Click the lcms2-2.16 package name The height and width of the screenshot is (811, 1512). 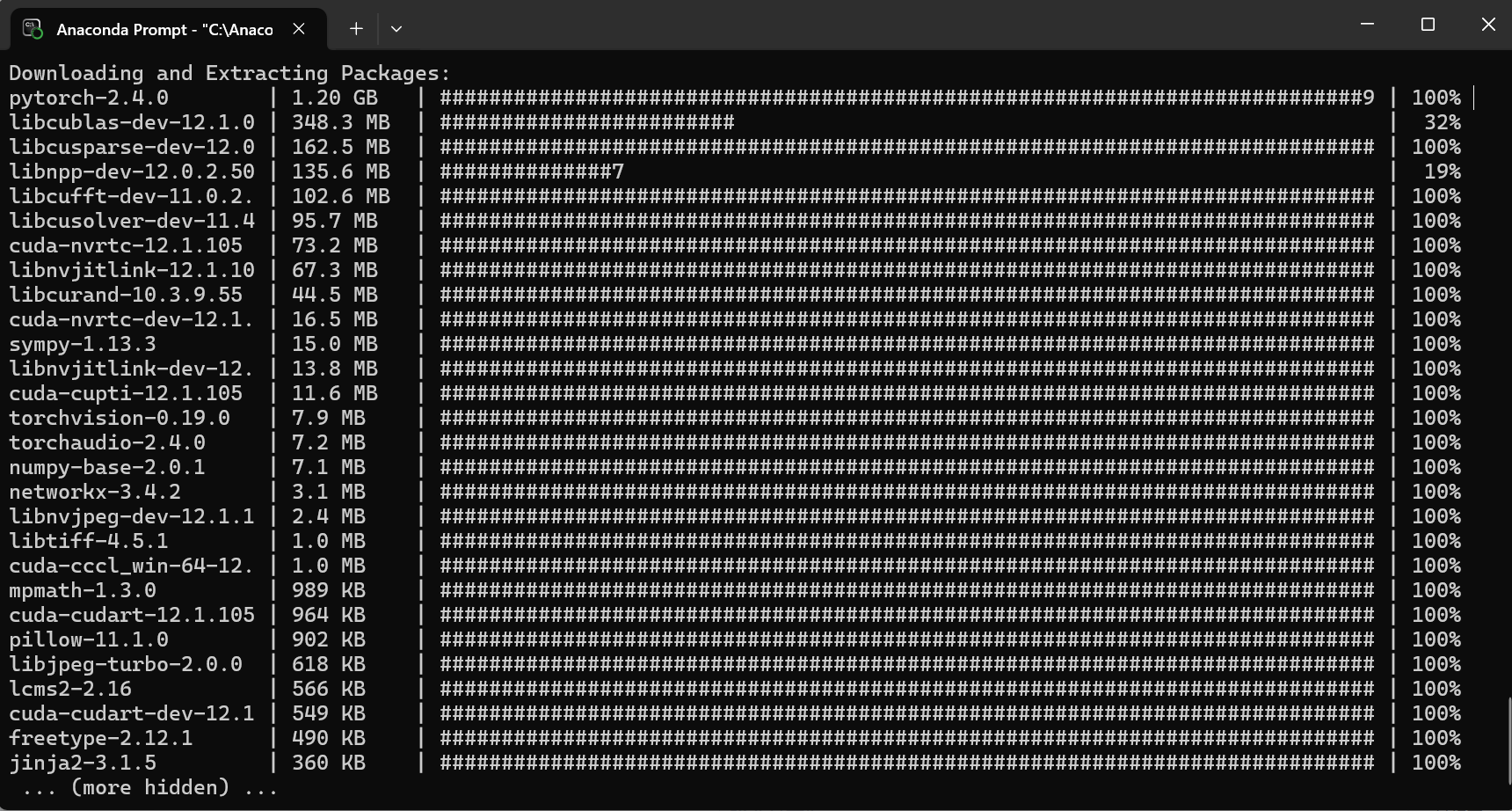coord(70,689)
